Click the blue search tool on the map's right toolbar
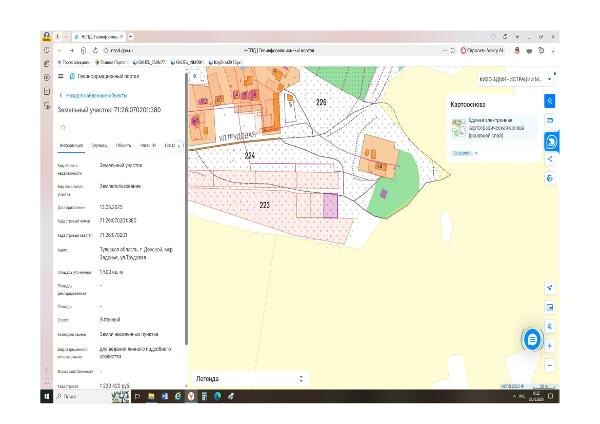Image resolution: width=600 pixels, height=424 pixels. coord(549,101)
